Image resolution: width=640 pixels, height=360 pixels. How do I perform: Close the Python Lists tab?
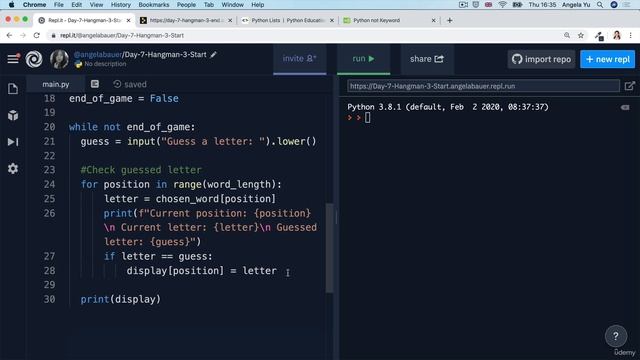pyautogui.click(x=331, y=20)
